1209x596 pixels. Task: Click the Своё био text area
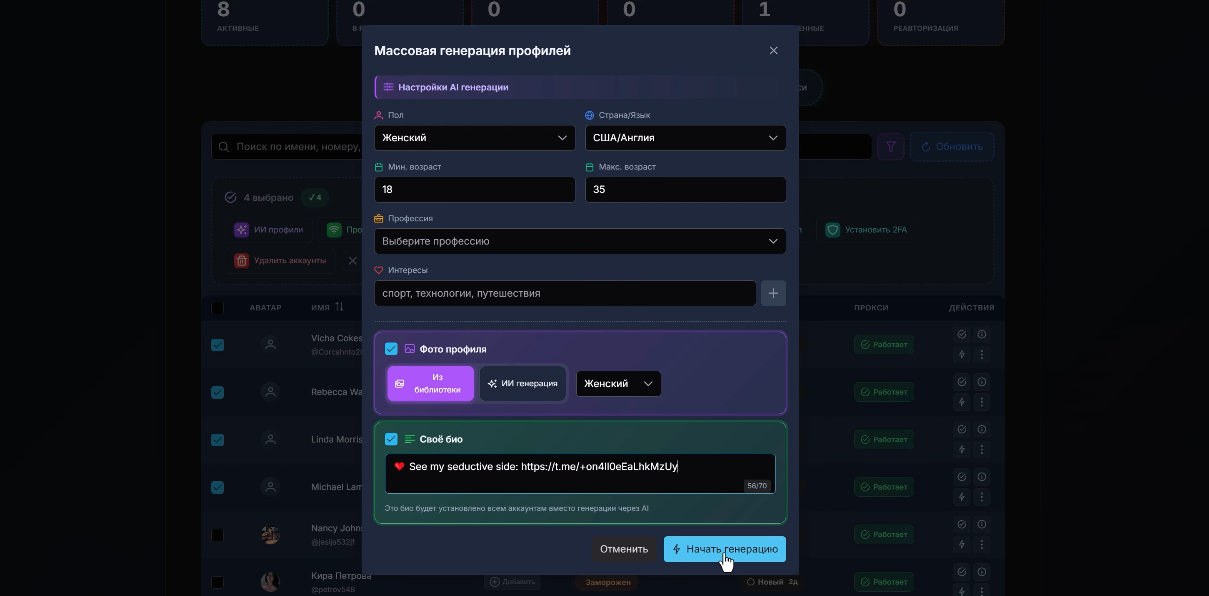coord(580,474)
